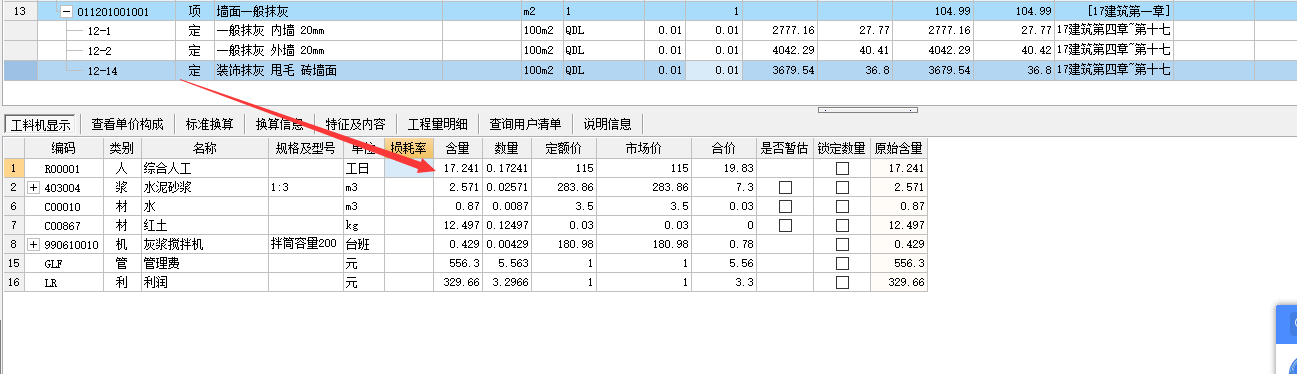Click the 含量 value 556.3 for 管理费
1297x374 pixels.
pos(458,264)
